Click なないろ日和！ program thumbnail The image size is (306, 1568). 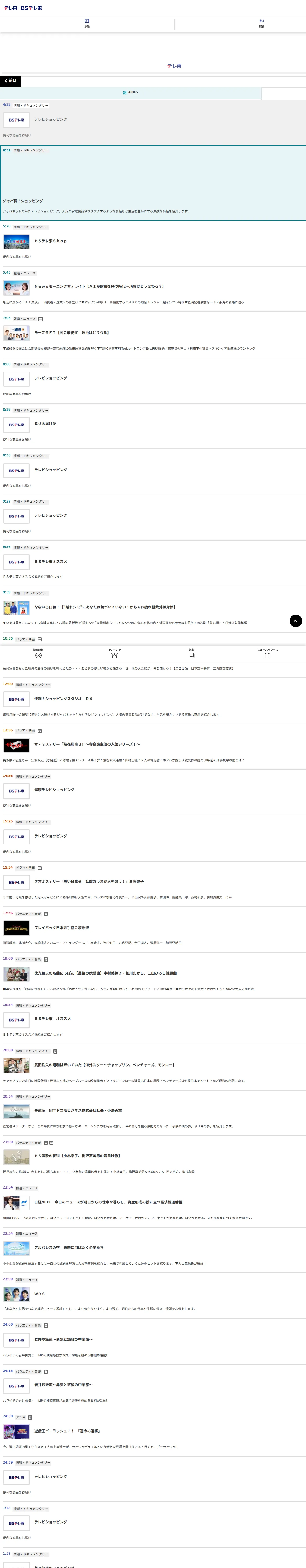(x=16, y=608)
